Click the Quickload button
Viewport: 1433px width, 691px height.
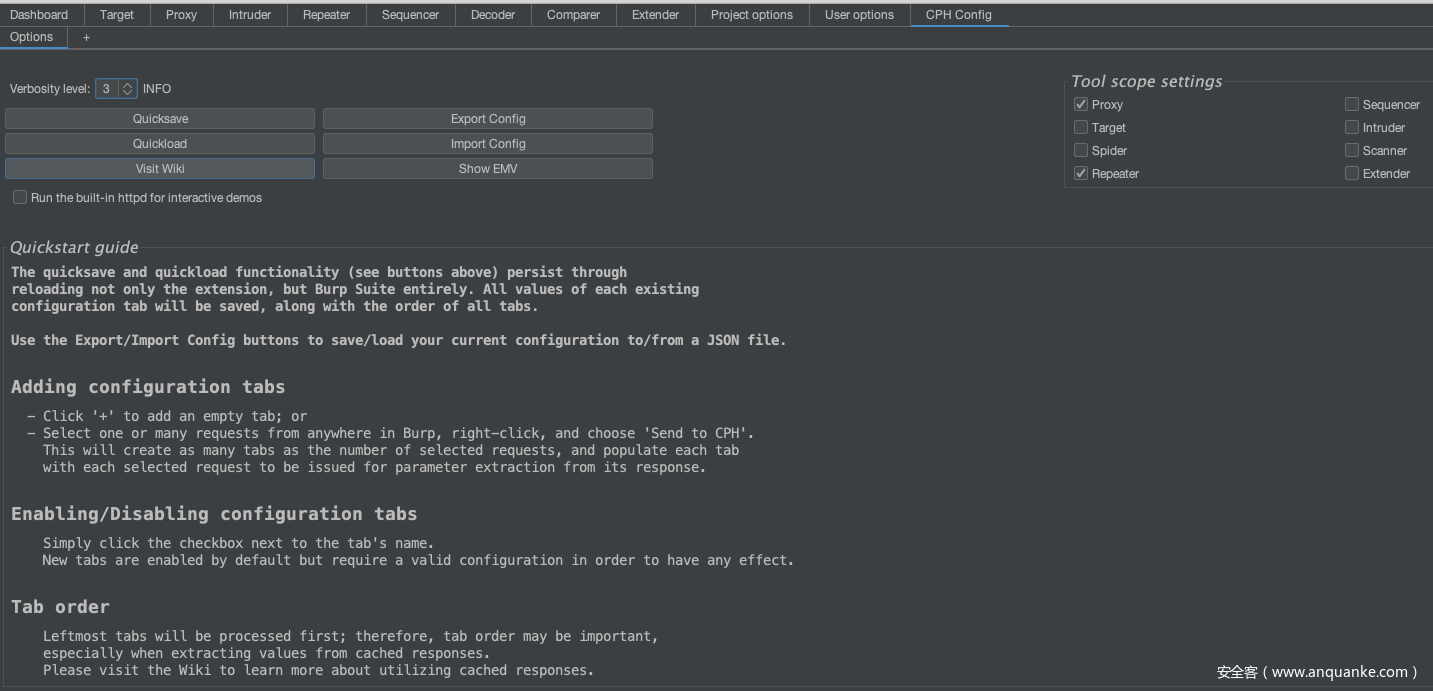pyautogui.click(x=160, y=144)
